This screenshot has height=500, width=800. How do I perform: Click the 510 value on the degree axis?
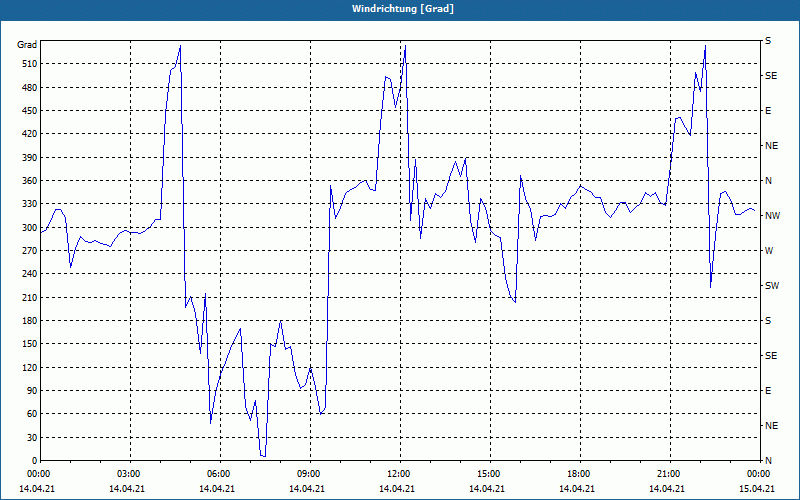30,64
